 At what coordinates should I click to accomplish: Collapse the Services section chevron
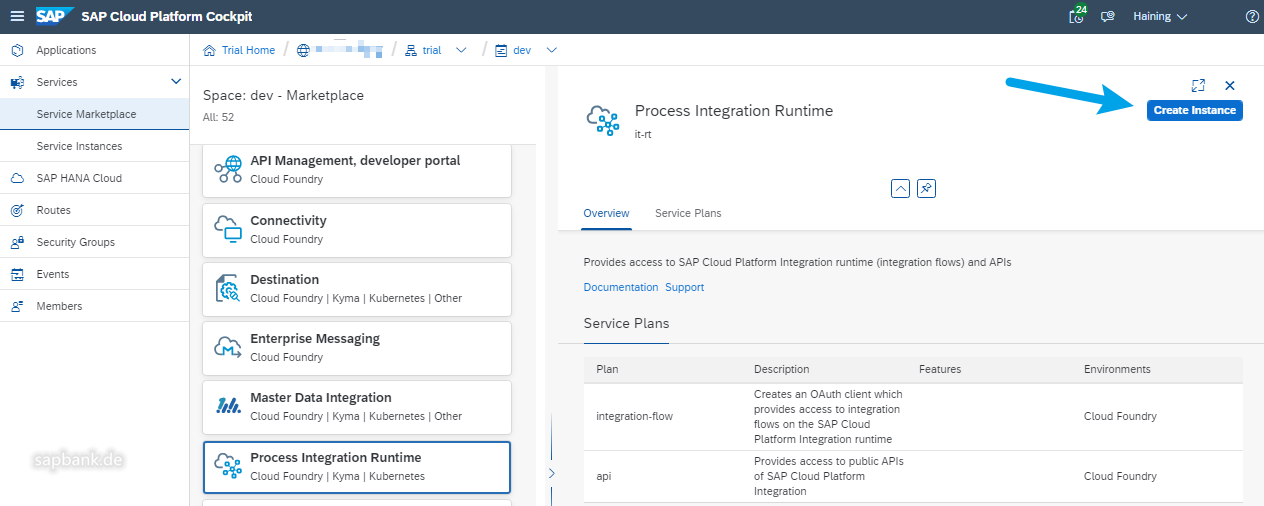(x=176, y=82)
